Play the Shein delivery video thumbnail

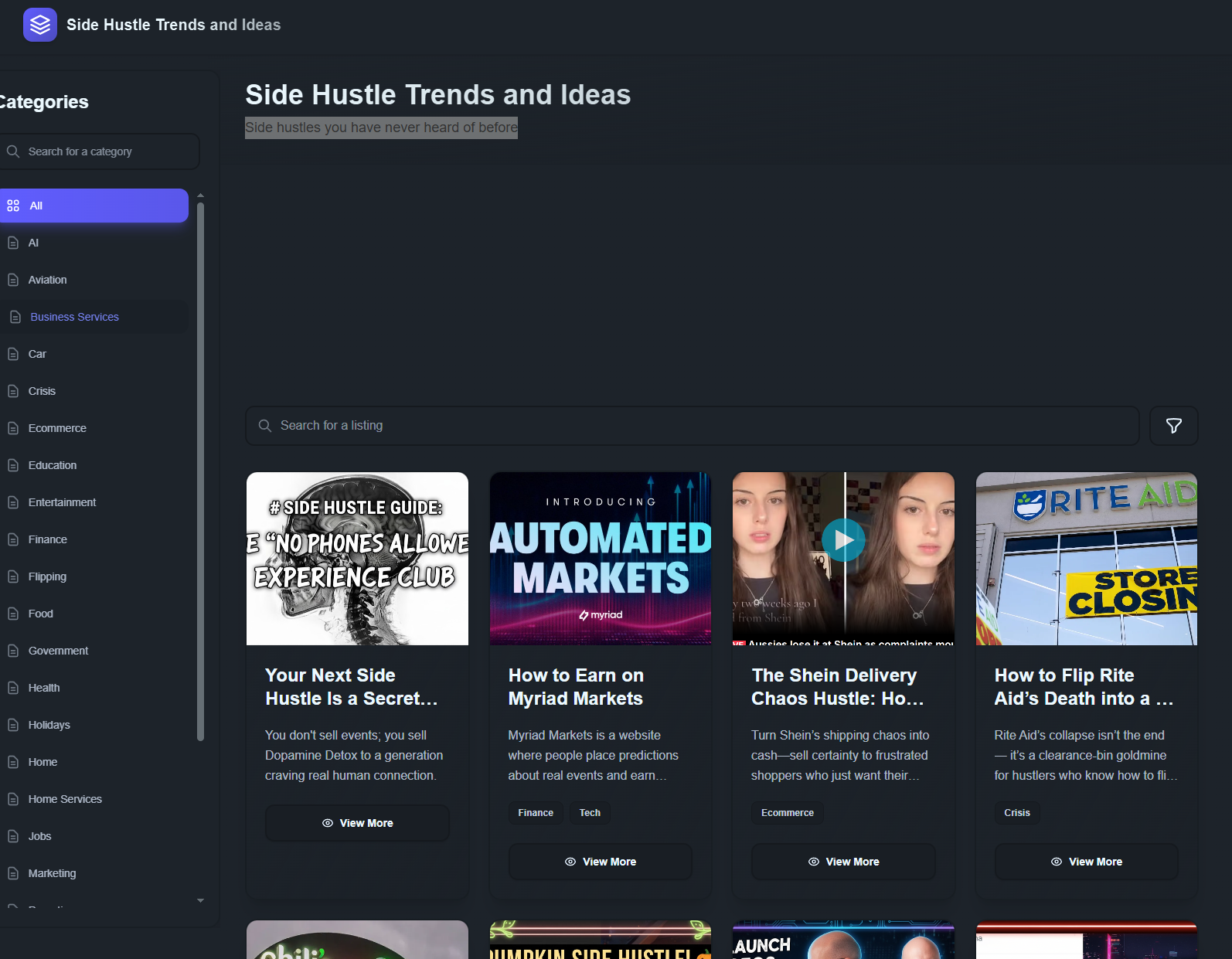(843, 540)
